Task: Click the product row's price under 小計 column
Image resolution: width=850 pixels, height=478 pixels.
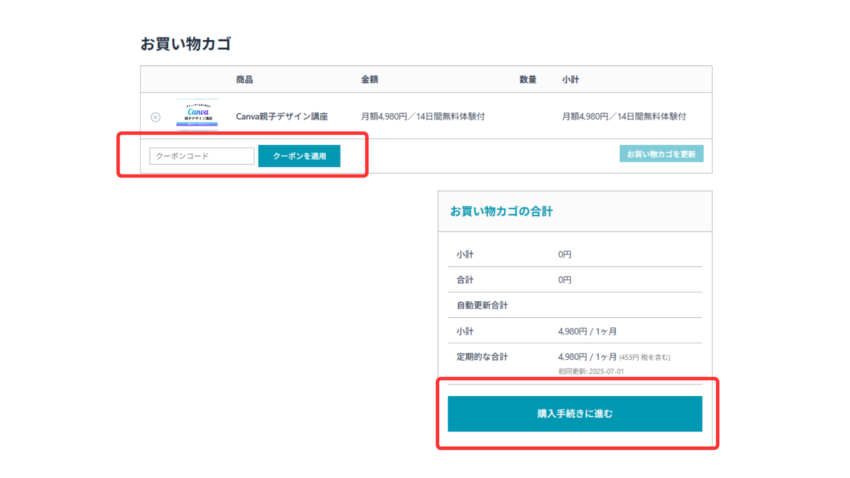Action: (x=625, y=116)
